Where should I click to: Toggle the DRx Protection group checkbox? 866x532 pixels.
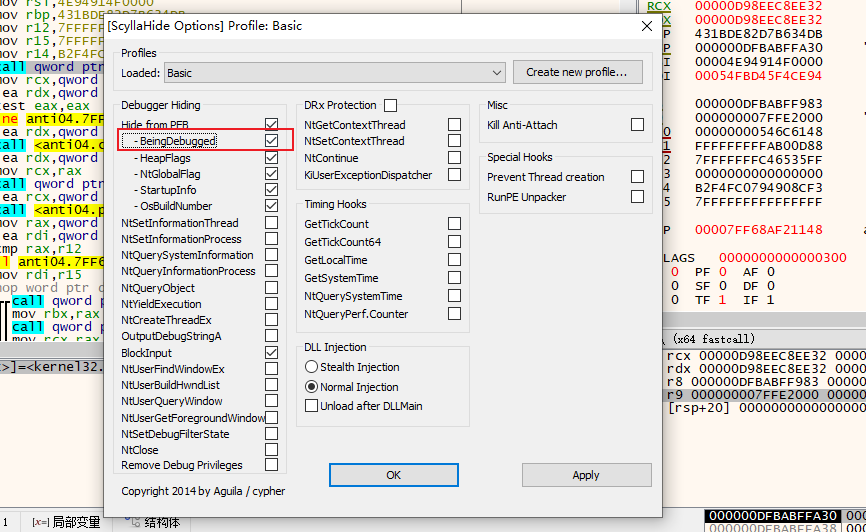pyautogui.click(x=390, y=106)
